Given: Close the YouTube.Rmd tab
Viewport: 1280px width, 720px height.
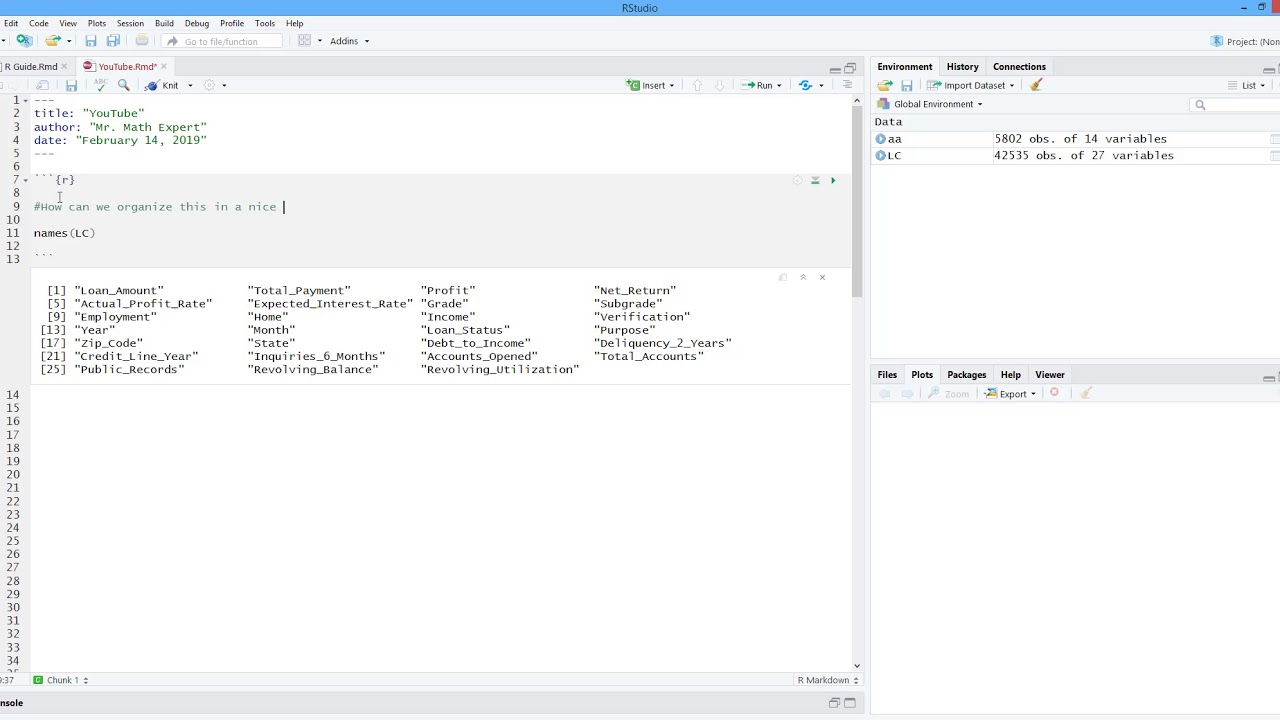Looking at the screenshot, I should point(164,67).
